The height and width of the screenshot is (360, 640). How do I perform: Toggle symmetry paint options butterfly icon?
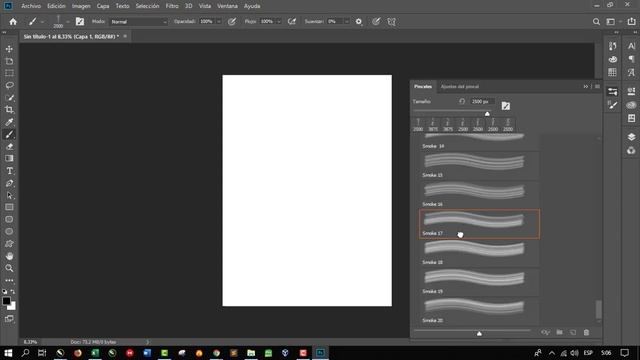[x=391, y=22]
